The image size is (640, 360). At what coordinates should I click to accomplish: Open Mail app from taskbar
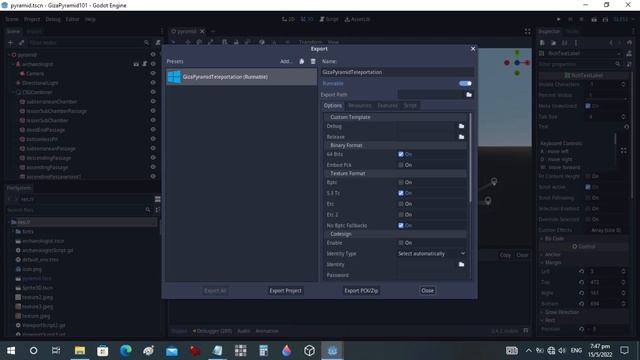coord(172,350)
